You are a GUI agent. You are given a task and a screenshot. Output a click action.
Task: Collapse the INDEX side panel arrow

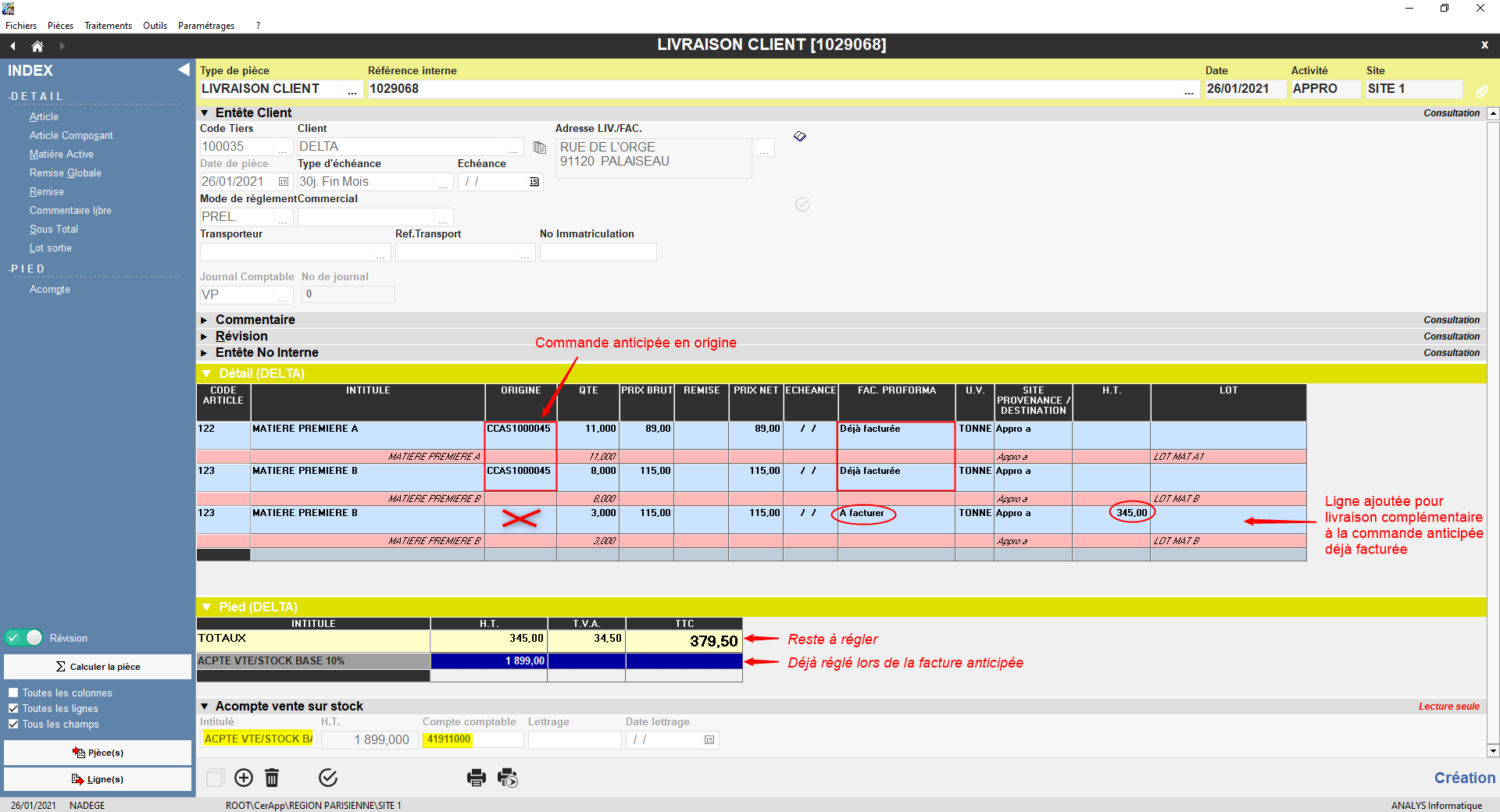pos(184,69)
